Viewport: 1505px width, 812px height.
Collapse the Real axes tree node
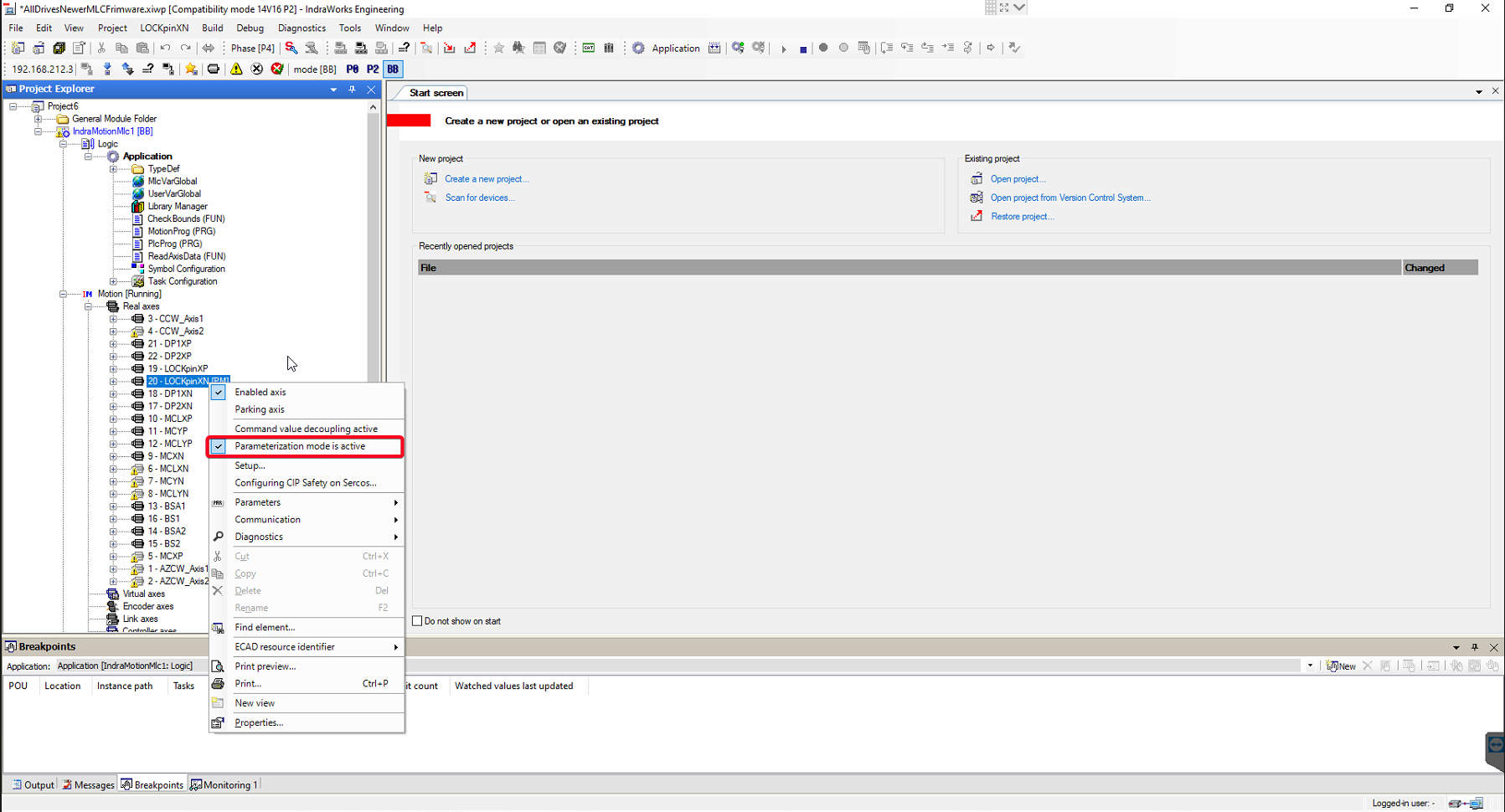88,306
